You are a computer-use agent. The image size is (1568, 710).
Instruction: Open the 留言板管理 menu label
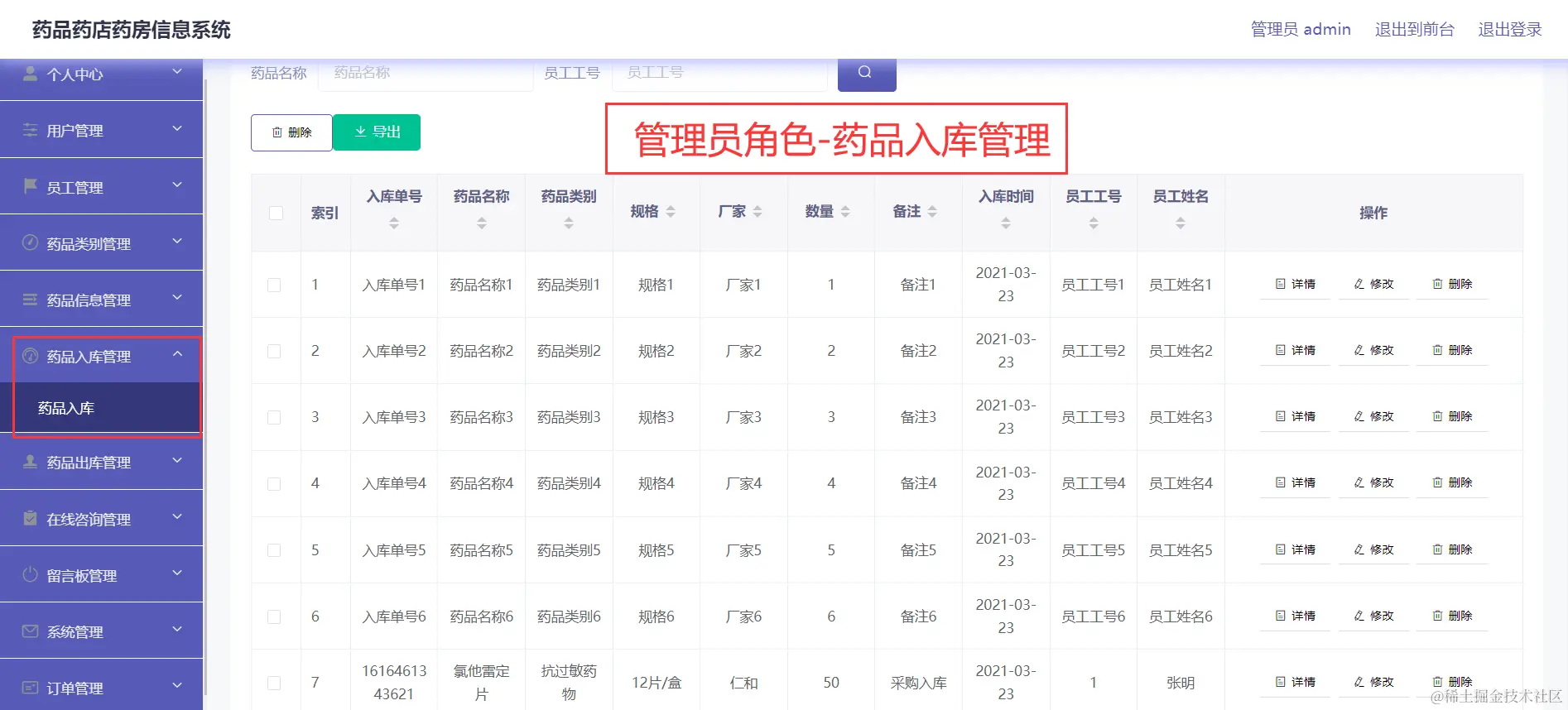point(82,576)
